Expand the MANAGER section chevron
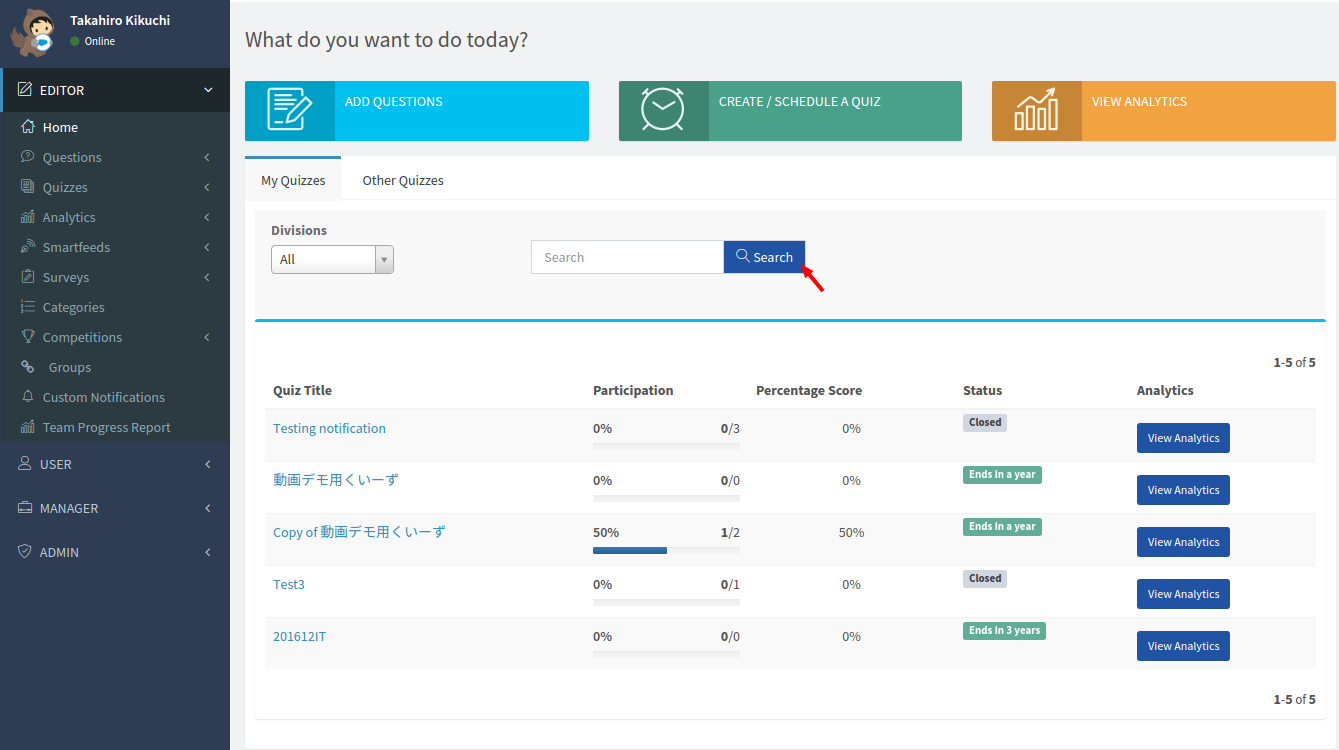This screenshot has height=750, width=1339. [208, 508]
